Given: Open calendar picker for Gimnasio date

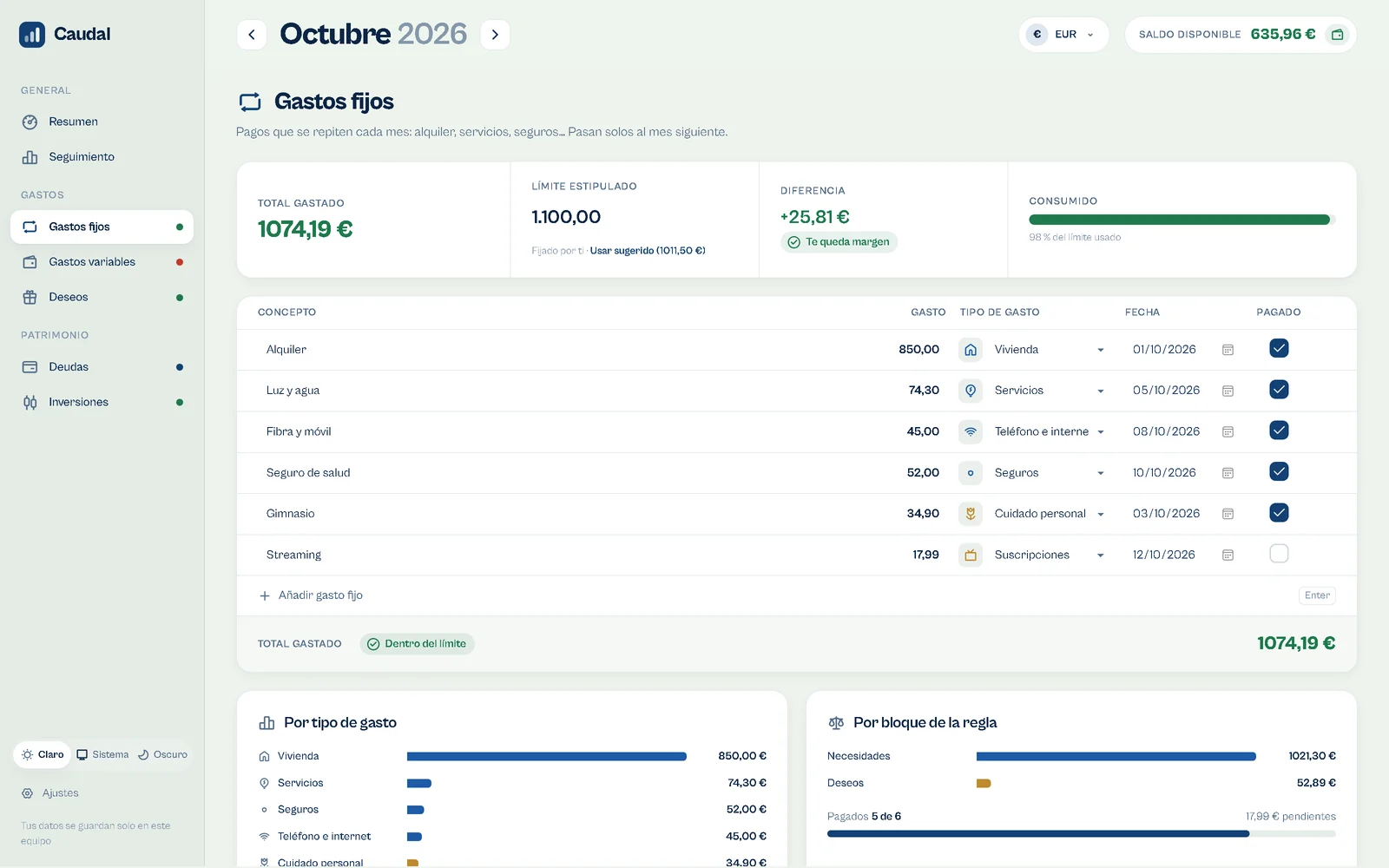Looking at the screenshot, I should 1228,514.
